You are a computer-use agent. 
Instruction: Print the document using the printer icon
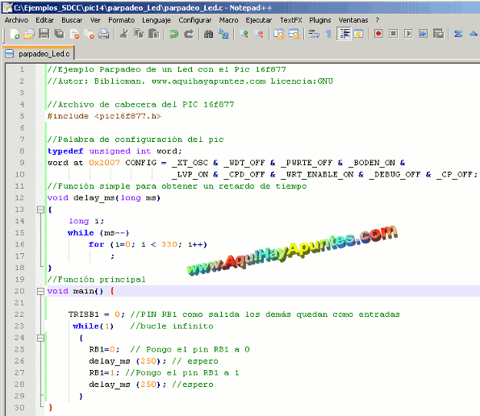pyautogui.click(x=104, y=34)
